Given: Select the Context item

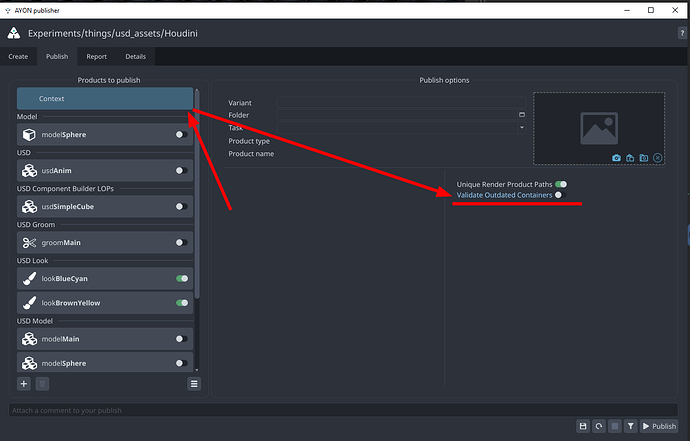Looking at the screenshot, I should click(105, 99).
